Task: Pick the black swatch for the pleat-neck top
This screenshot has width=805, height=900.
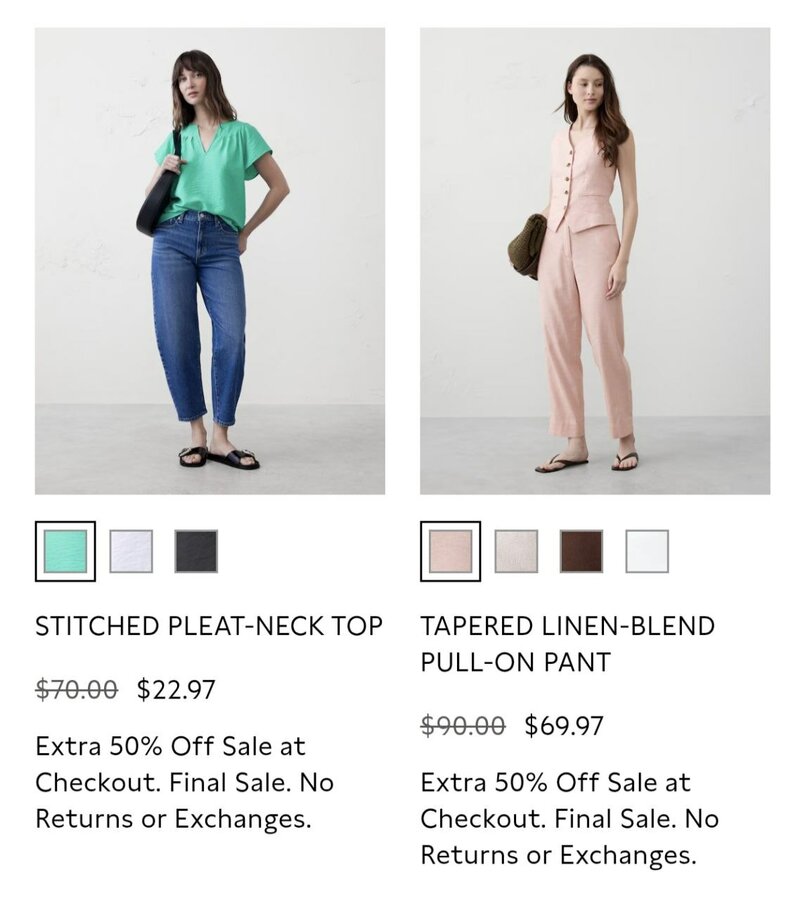Action: click(x=196, y=551)
